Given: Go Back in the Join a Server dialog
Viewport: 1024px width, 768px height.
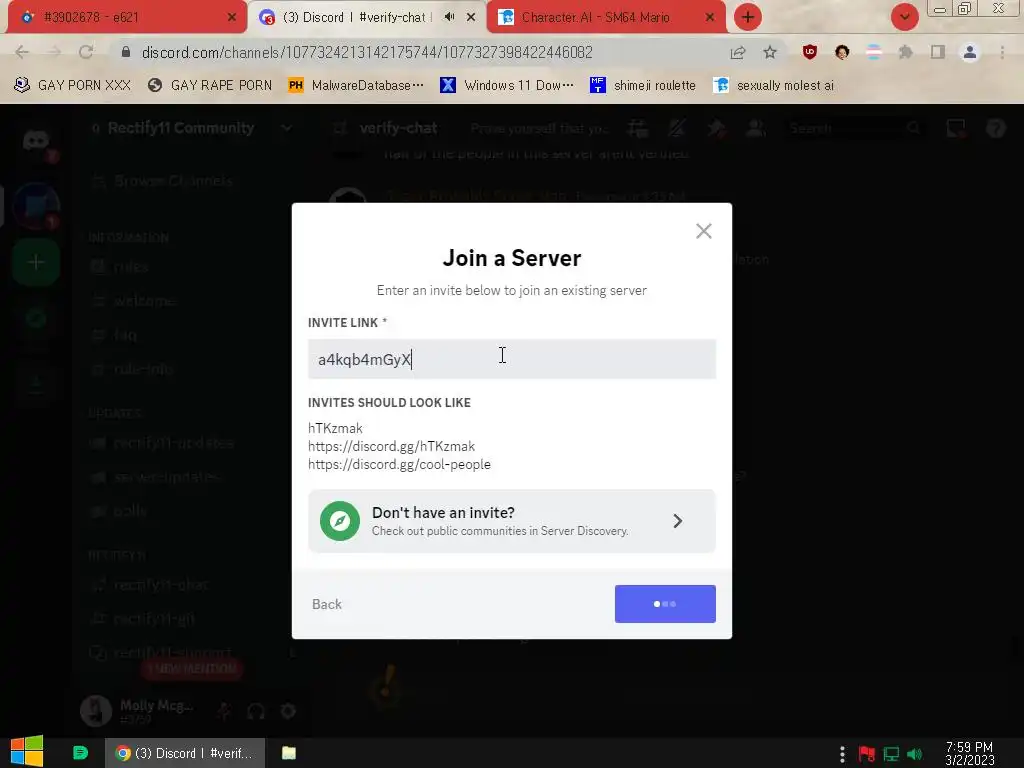Looking at the screenshot, I should 327,604.
